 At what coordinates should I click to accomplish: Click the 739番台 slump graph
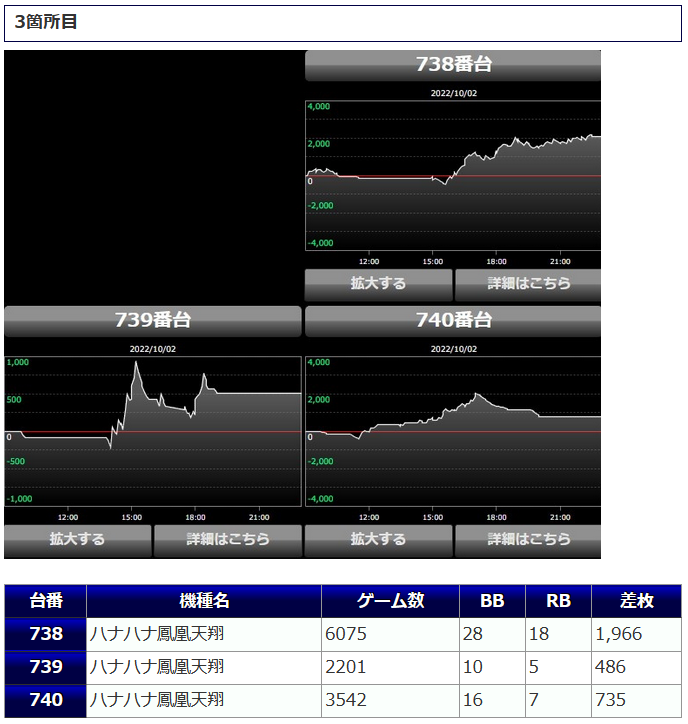153,431
